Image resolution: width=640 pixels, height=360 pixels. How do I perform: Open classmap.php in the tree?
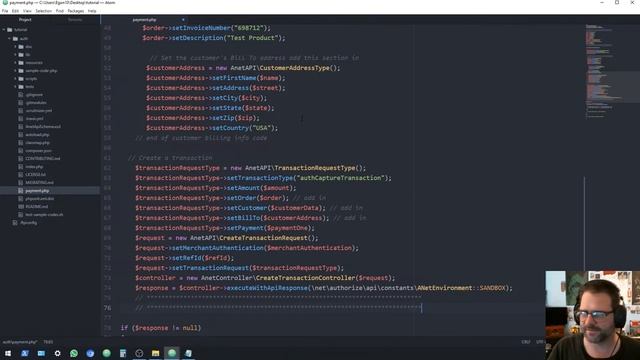tap(37, 143)
